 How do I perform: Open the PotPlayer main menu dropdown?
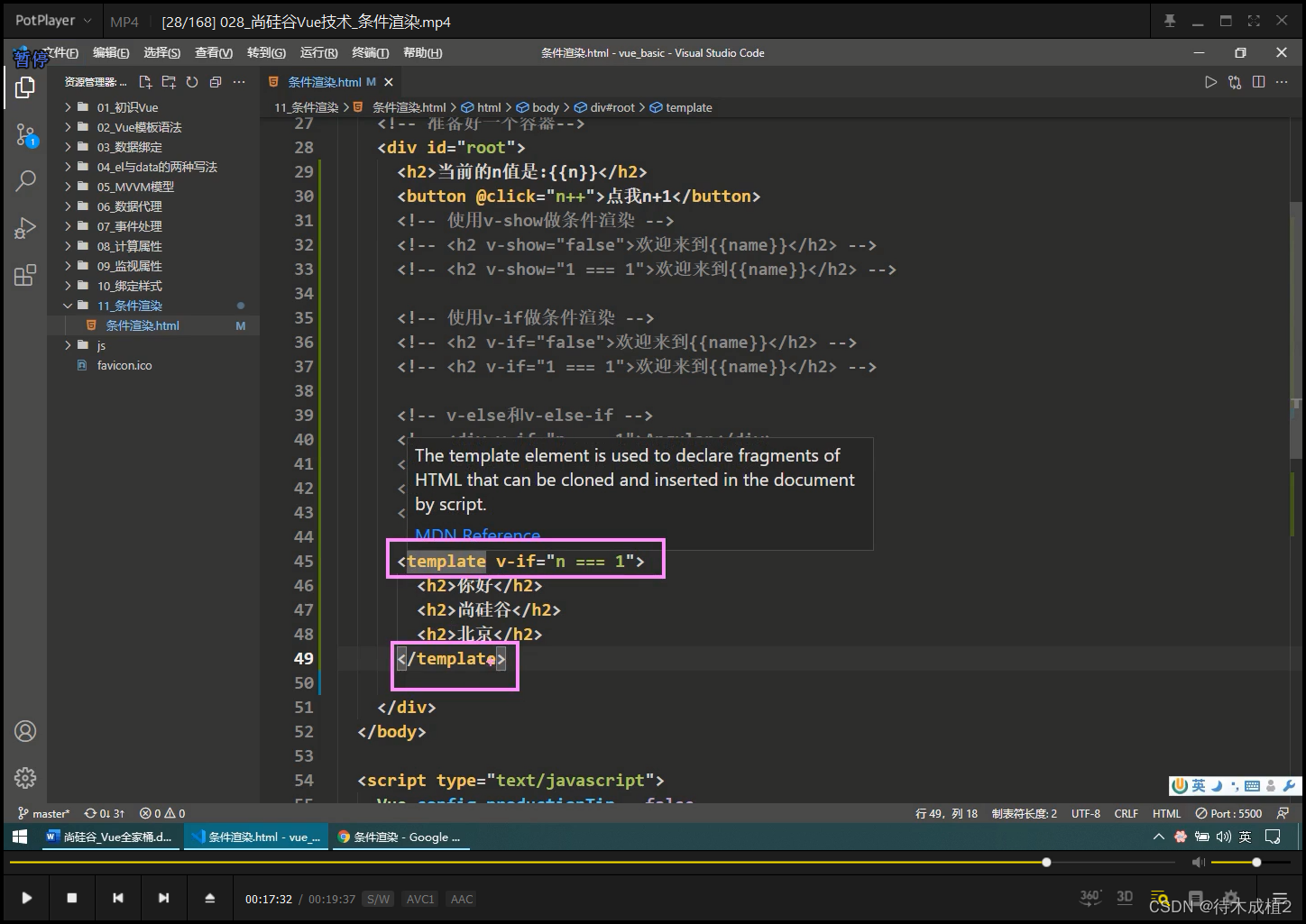(53, 21)
